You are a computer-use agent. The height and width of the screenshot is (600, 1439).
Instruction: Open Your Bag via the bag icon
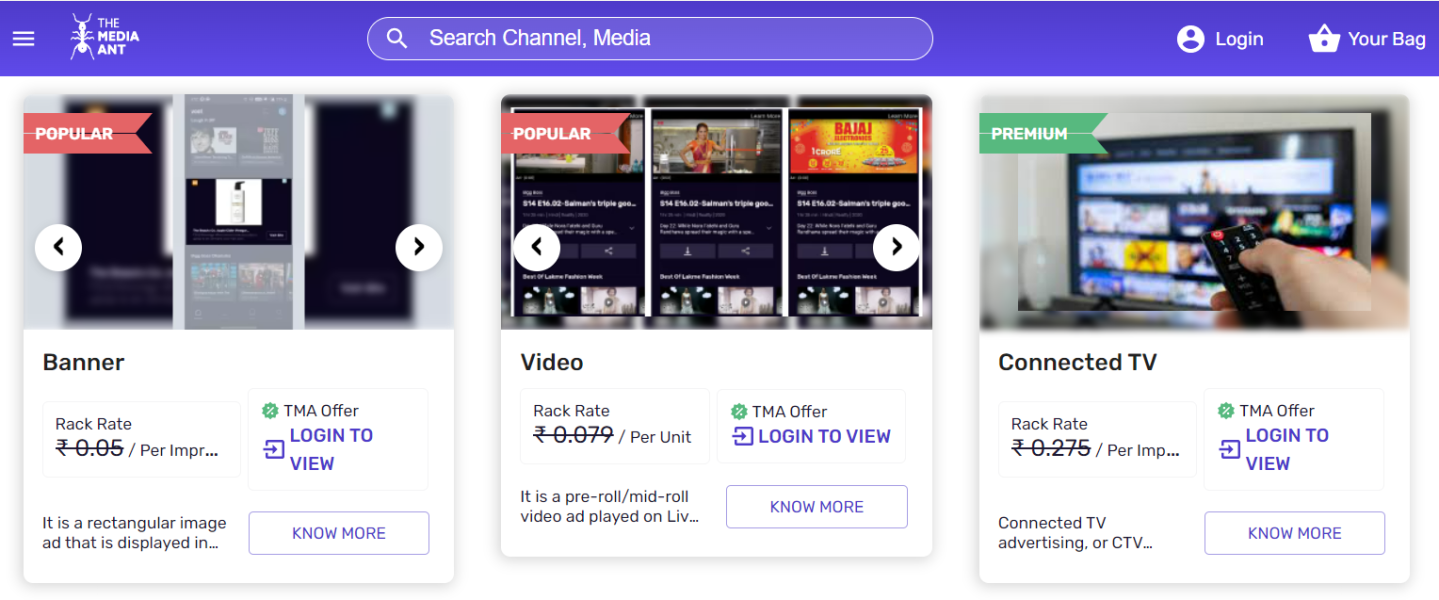point(1324,38)
